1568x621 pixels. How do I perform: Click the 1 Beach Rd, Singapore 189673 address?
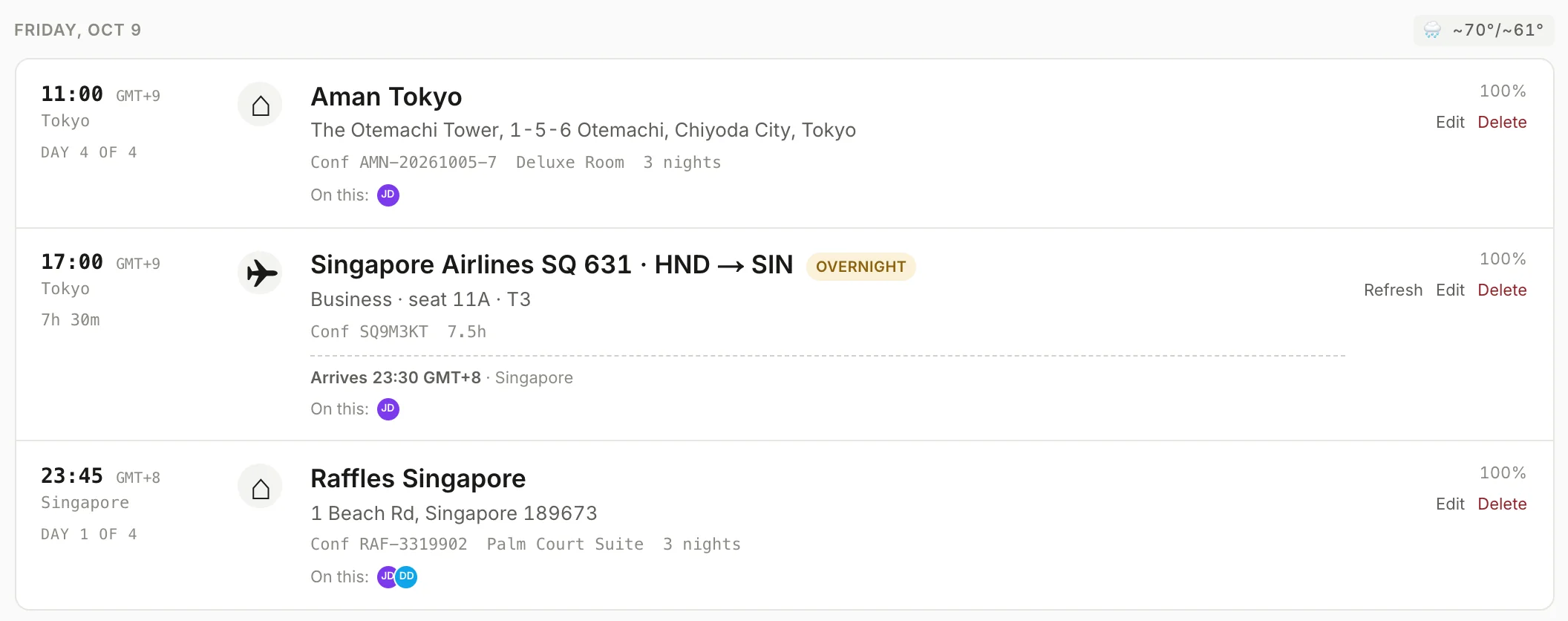click(x=454, y=514)
